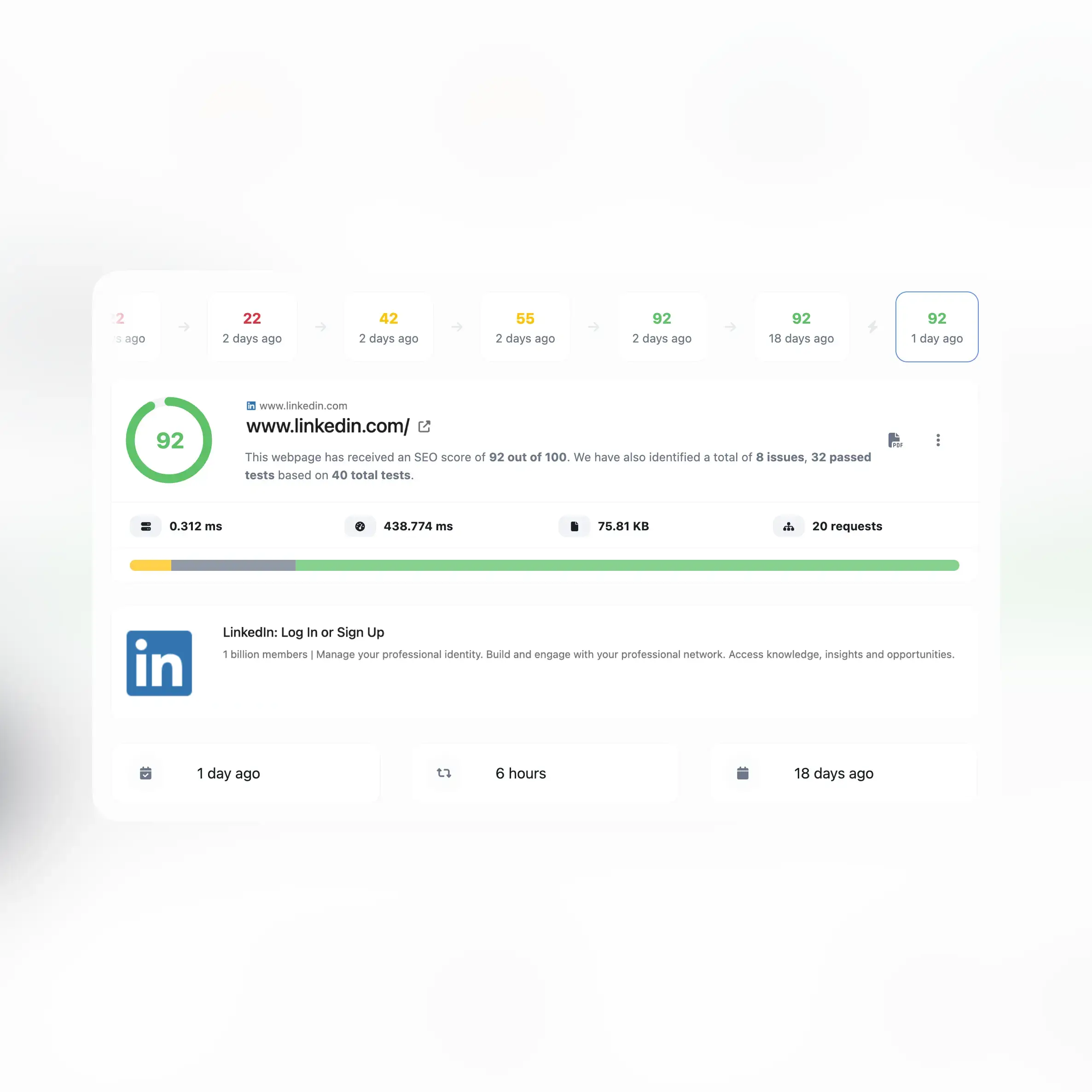Click calendar icon beside 18 days ago
The height and width of the screenshot is (1092, 1092).
(x=743, y=773)
